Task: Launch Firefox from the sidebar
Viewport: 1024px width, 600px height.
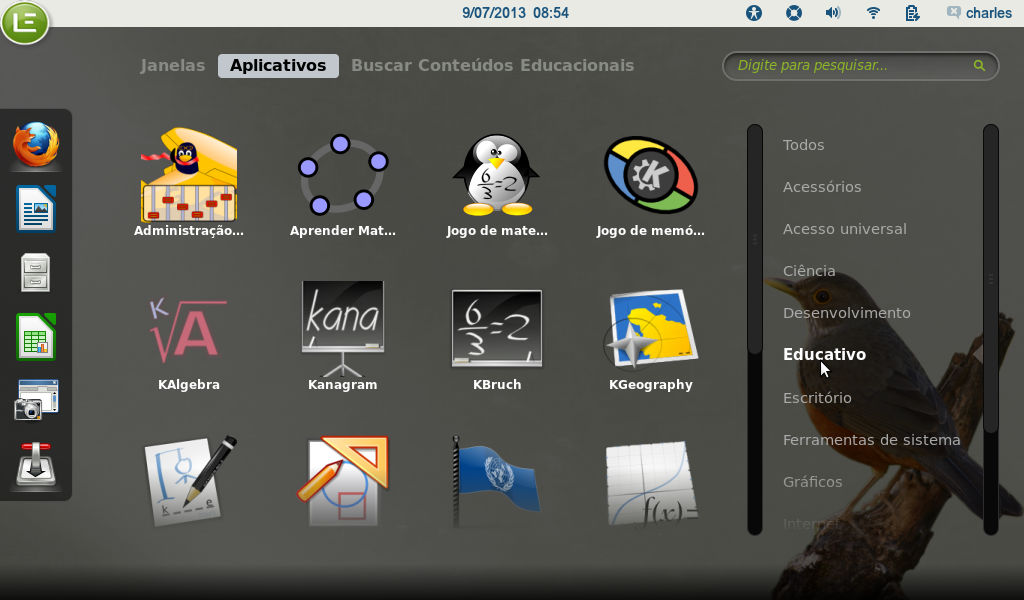Action: (35, 145)
